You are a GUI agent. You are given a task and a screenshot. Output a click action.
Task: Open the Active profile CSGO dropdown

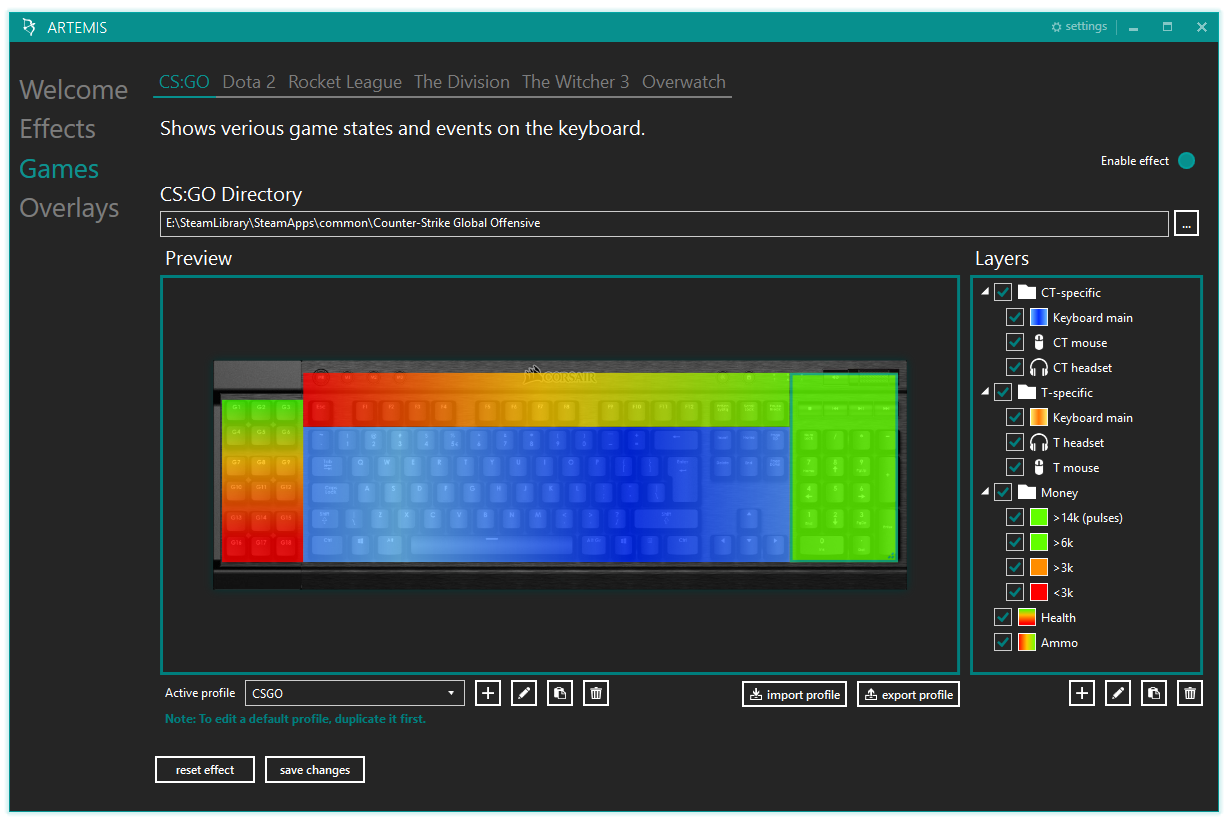pyautogui.click(x=355, y=693)
